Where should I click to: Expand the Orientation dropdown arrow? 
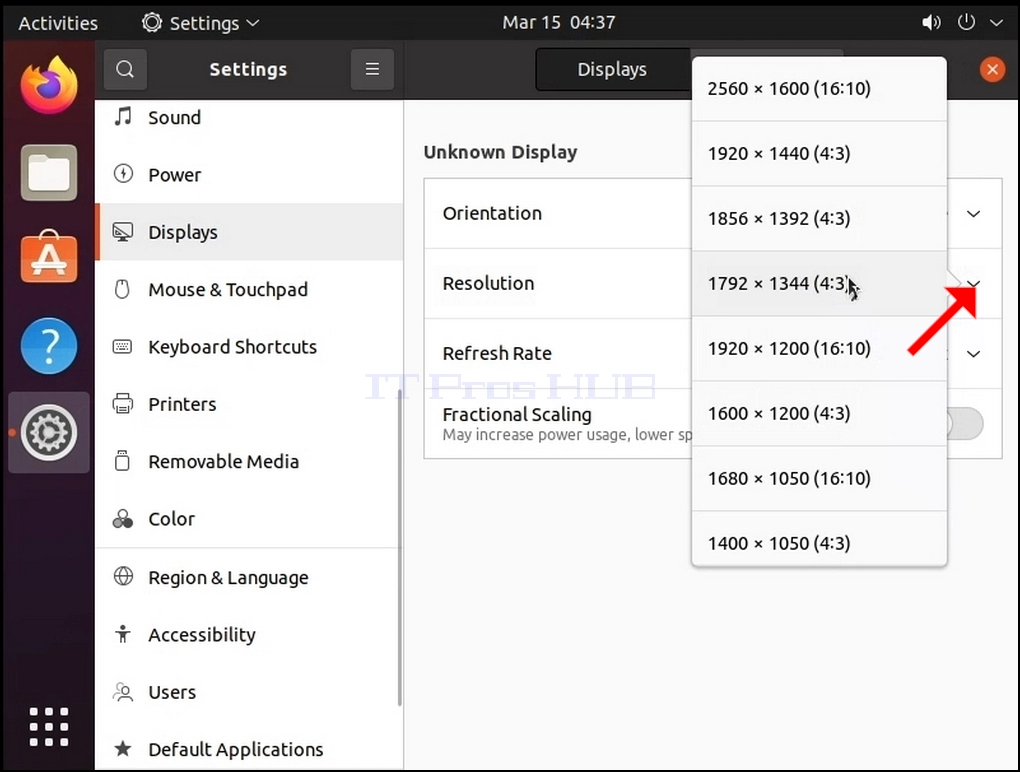tap(973, 214)
